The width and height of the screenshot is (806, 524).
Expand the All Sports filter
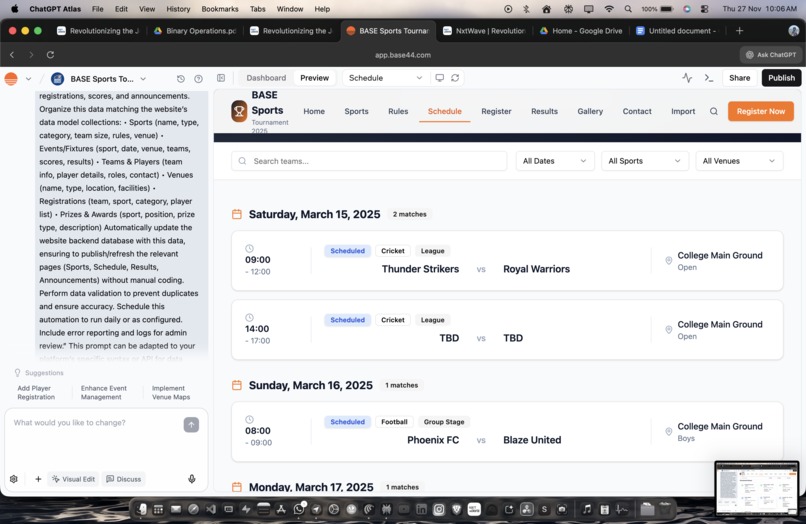645,161
